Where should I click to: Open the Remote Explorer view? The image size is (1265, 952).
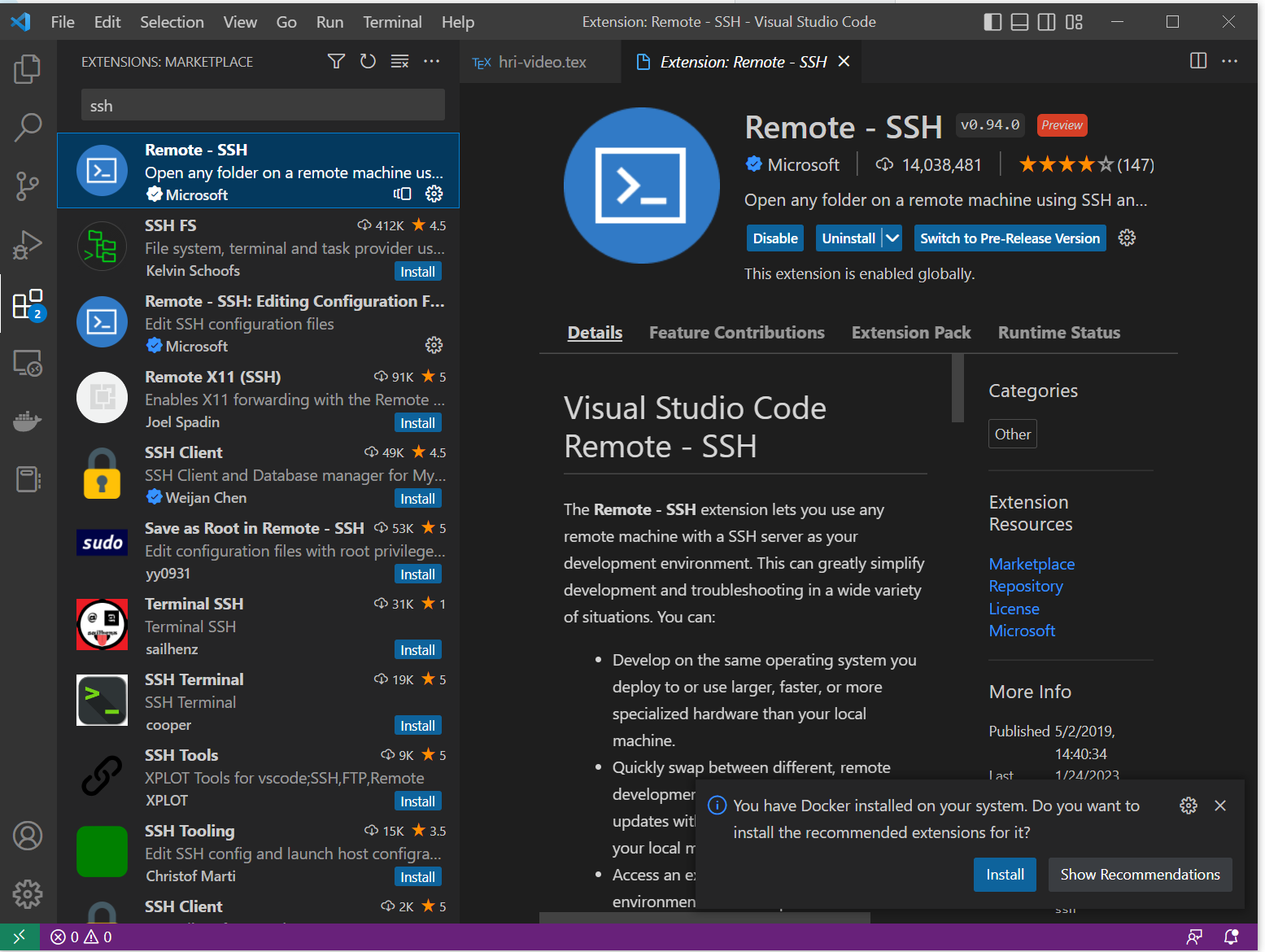coord(28,363)
